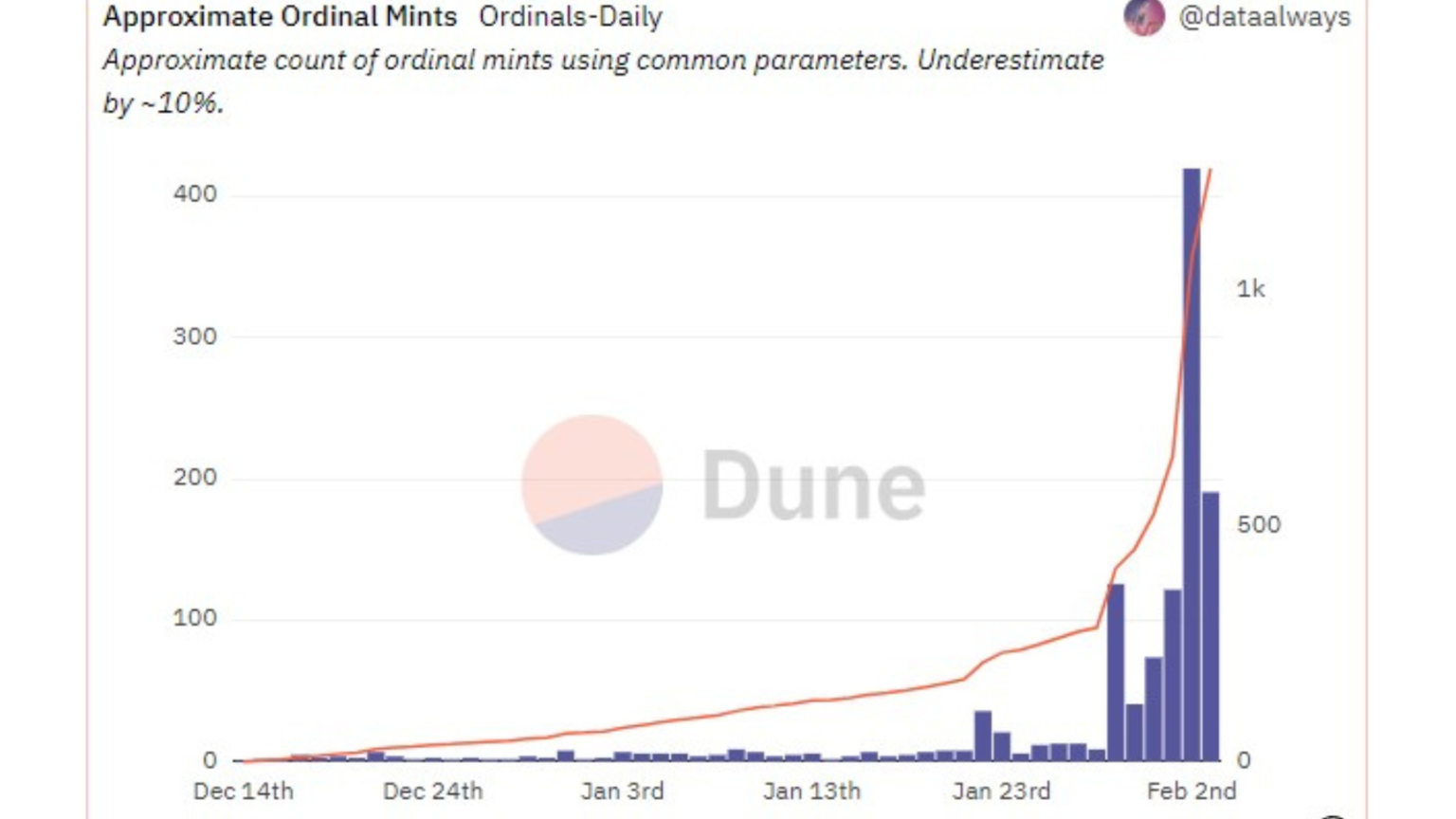Click the Dec 14th x-axis label
1456x819 pixels.
tap(244, 791)
